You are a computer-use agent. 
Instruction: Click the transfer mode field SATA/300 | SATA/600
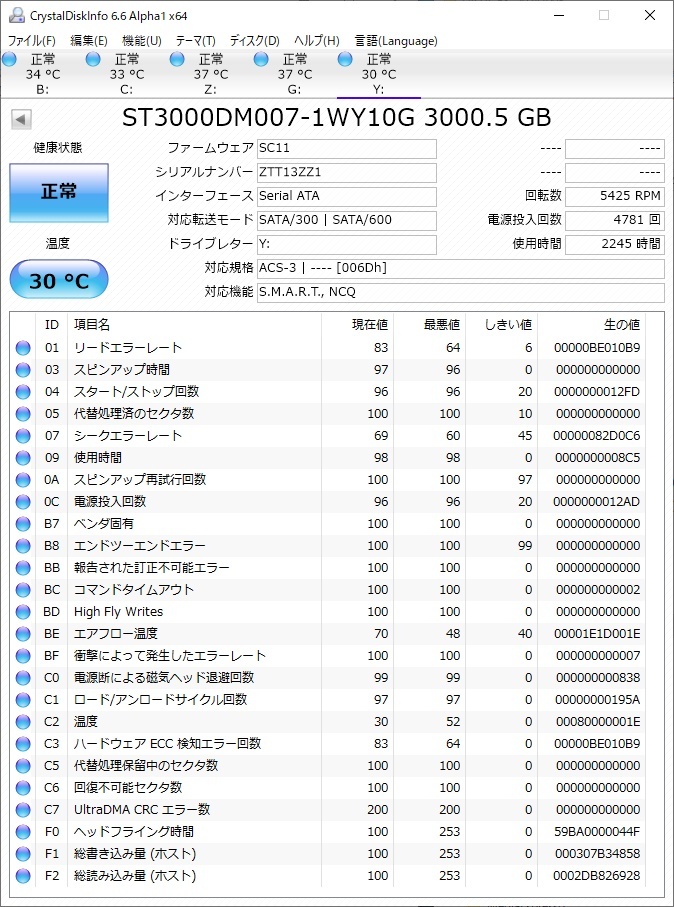pos(347,220)
